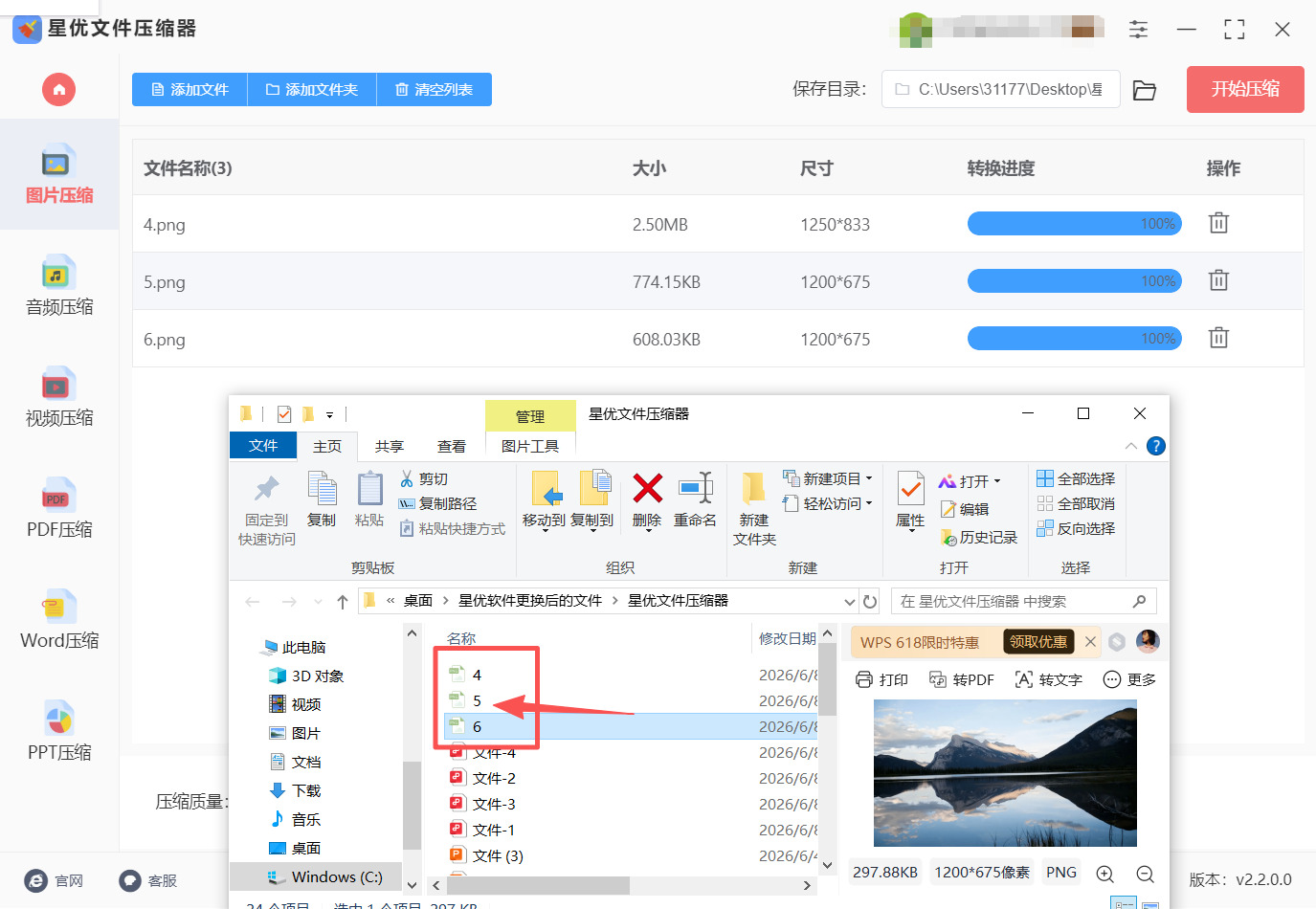
Task: Click 复制路径 in ribbon
Action: [x=437, y=503]
